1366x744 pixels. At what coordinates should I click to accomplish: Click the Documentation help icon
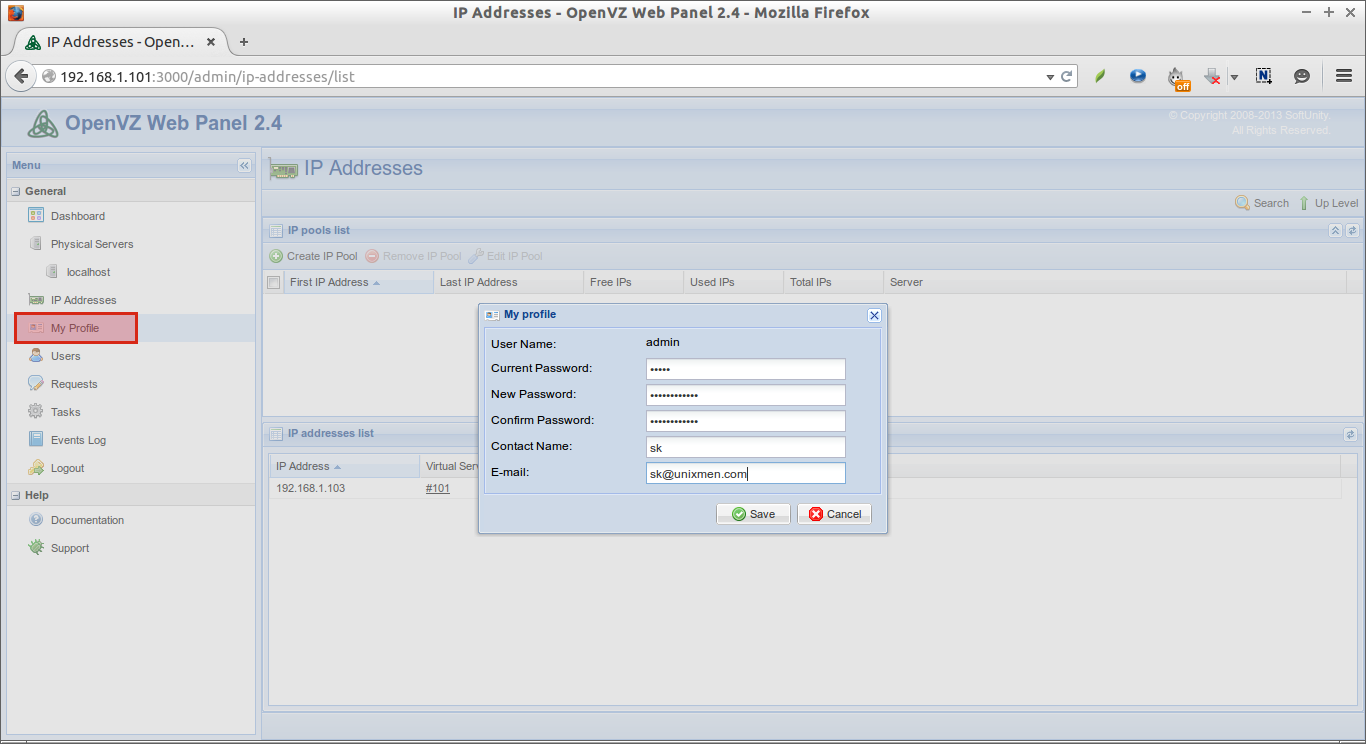click(x=36, y=519)
